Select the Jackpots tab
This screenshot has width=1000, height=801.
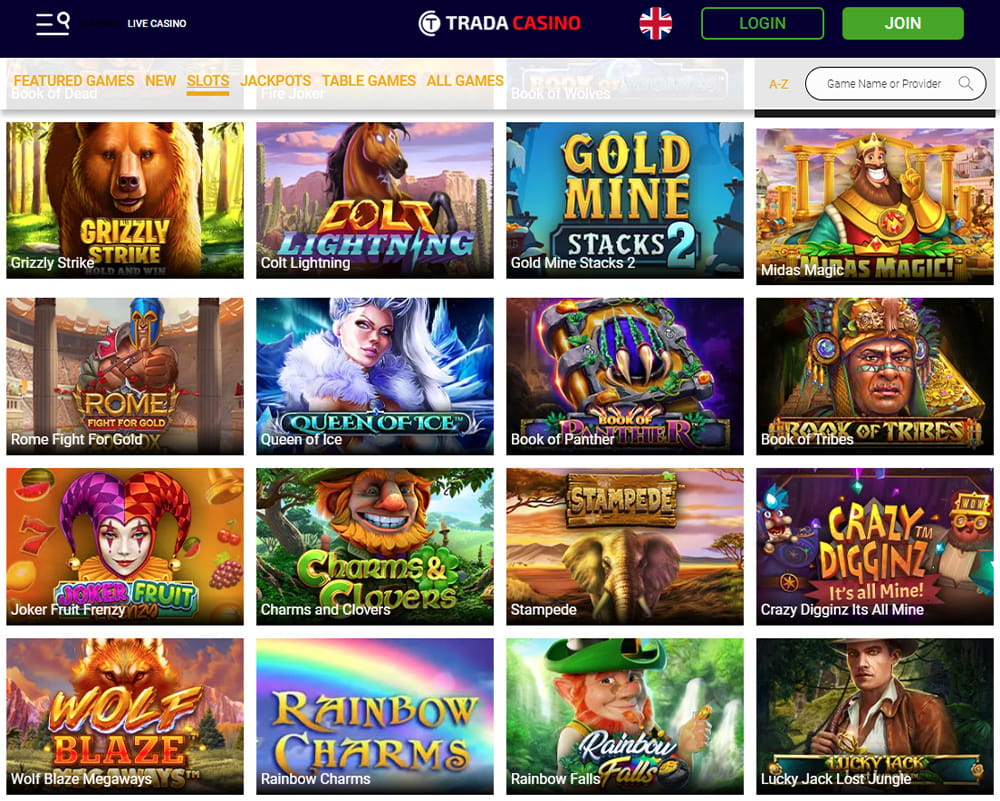pos(276,81)
